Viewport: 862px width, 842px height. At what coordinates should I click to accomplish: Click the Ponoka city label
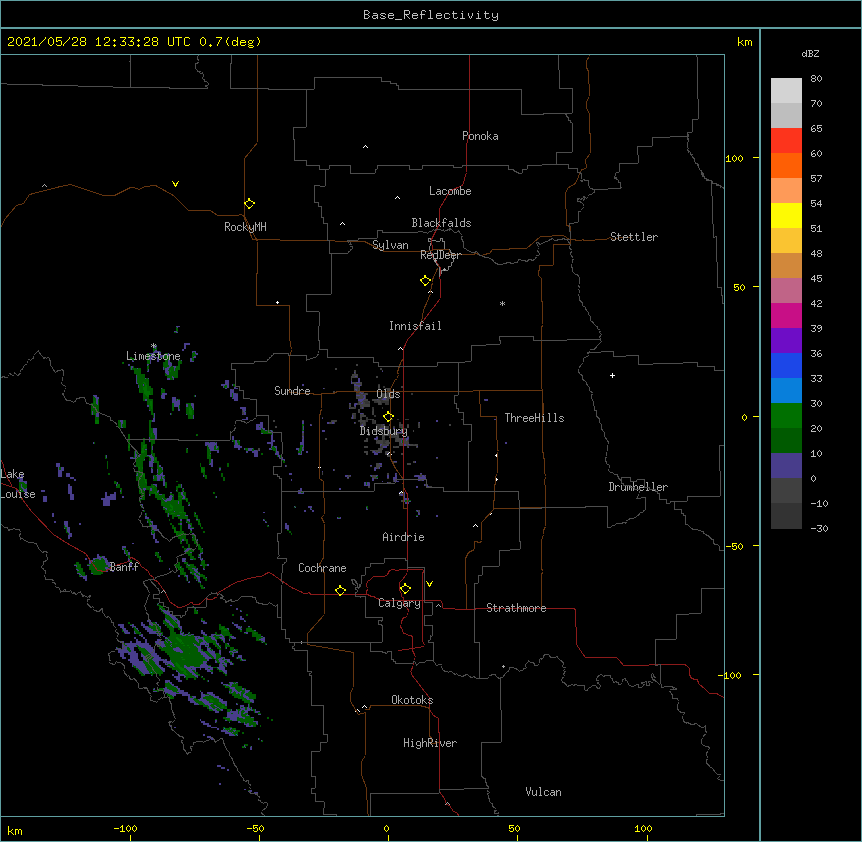click(x=480, y=136)
